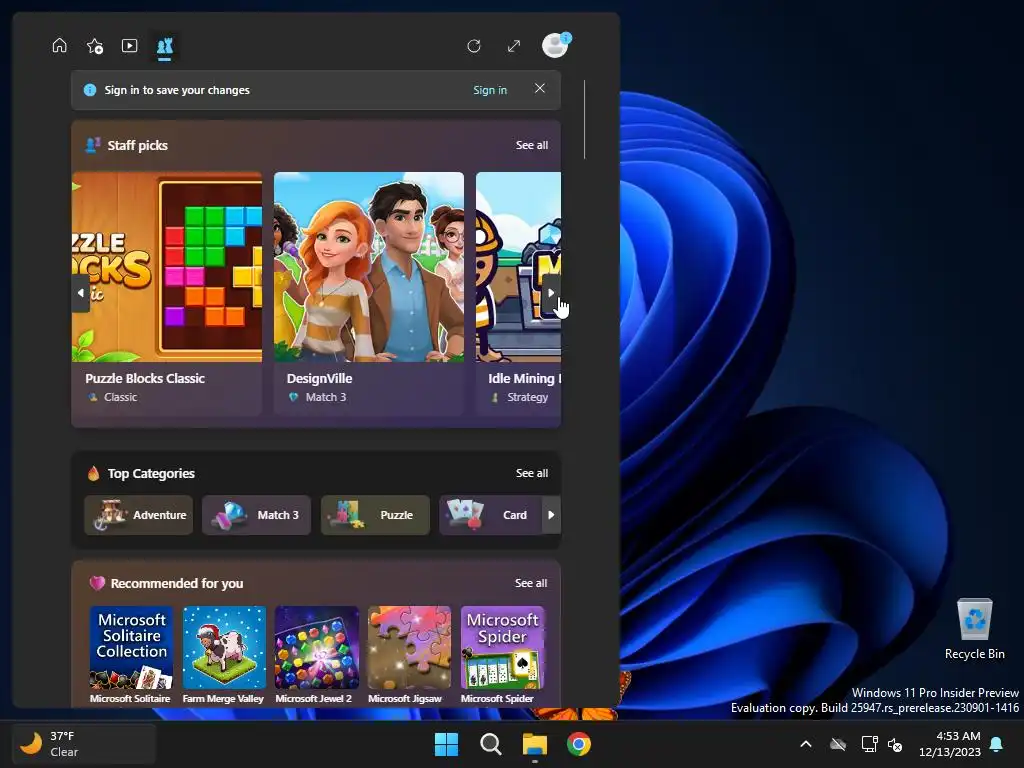Launch Google Chrome from the taskbar
Viewport: 1024px width, 768px height.
(x=579, y=744)
